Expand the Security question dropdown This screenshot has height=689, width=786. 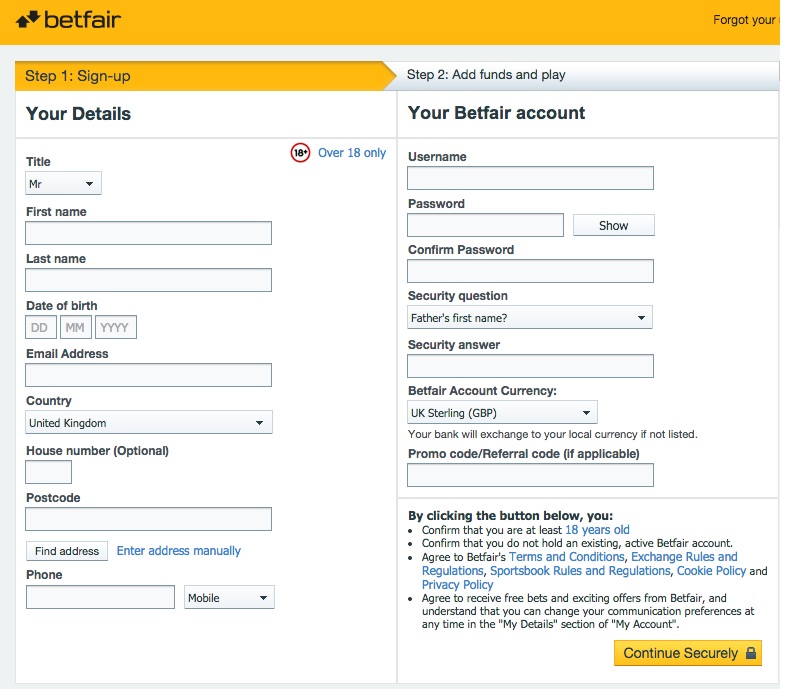click(x=530, y=317)
